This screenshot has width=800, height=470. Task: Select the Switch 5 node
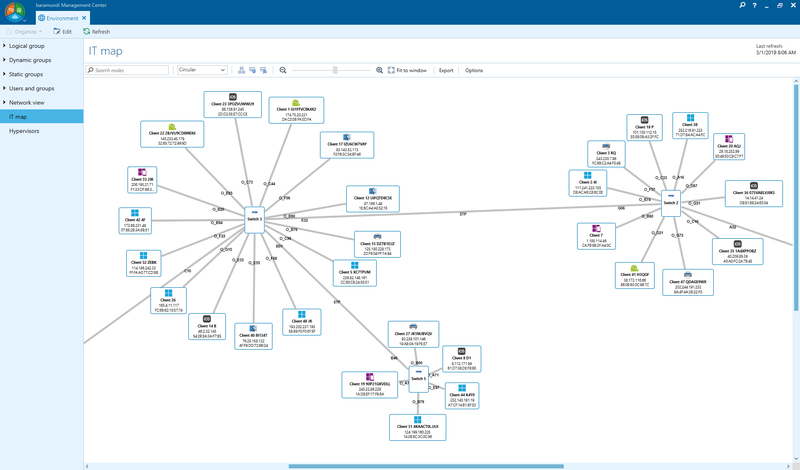pyautogui.click(x=418, y=379)
